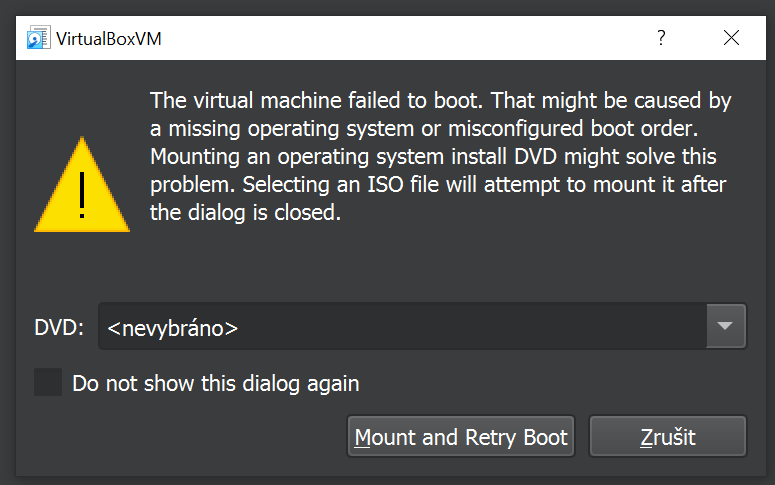Cancel the dialog using Zrušit button
The height and width of the screenshot is (485, 775).
pyautogui.click(x=668, y=437)
